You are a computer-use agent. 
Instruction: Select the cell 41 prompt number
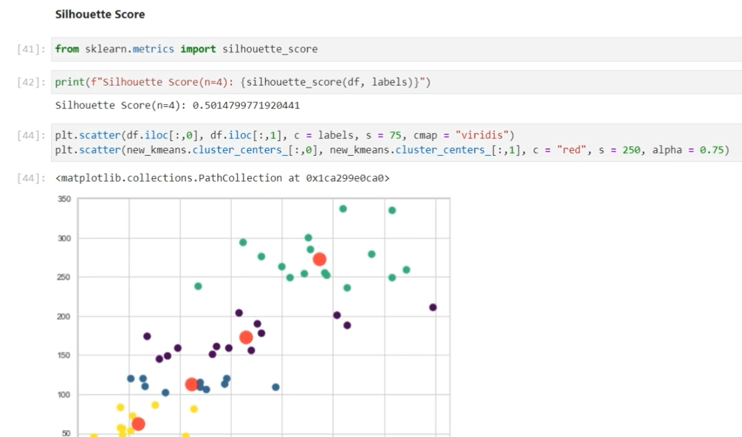tap(30, 49)
